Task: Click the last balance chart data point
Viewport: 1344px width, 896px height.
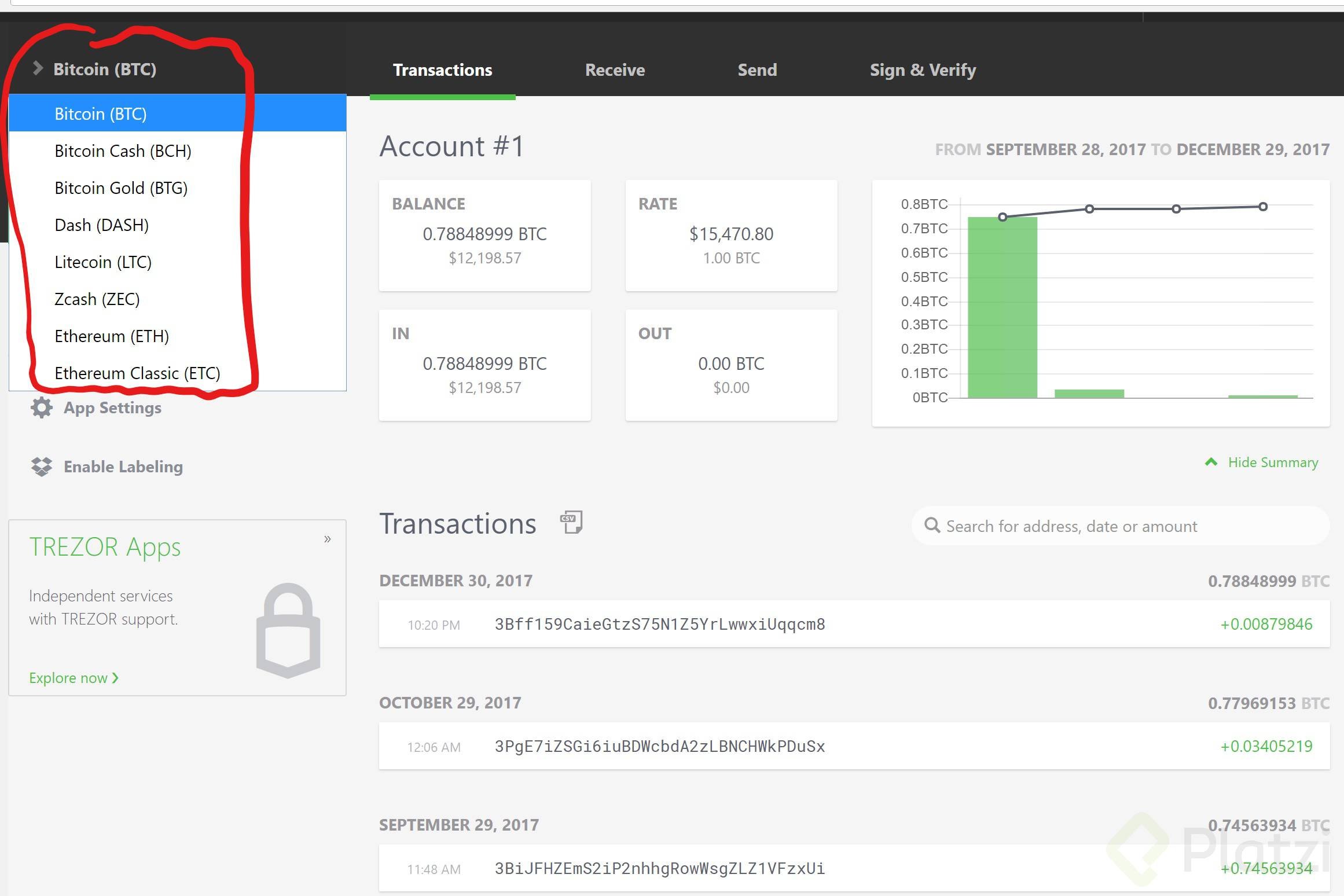Action: point(1263,207)
